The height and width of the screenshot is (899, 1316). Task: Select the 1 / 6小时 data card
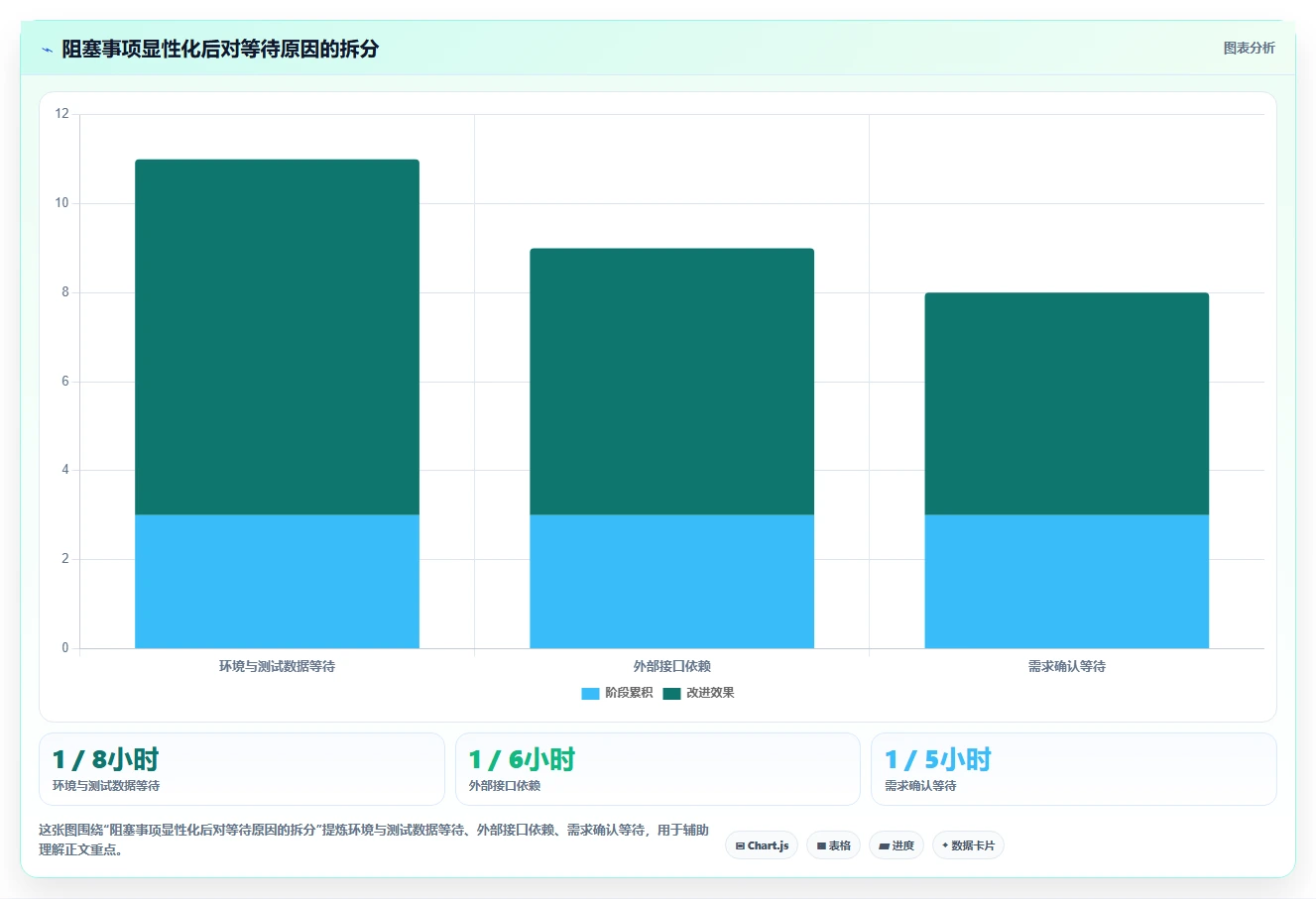click(658, 769)
